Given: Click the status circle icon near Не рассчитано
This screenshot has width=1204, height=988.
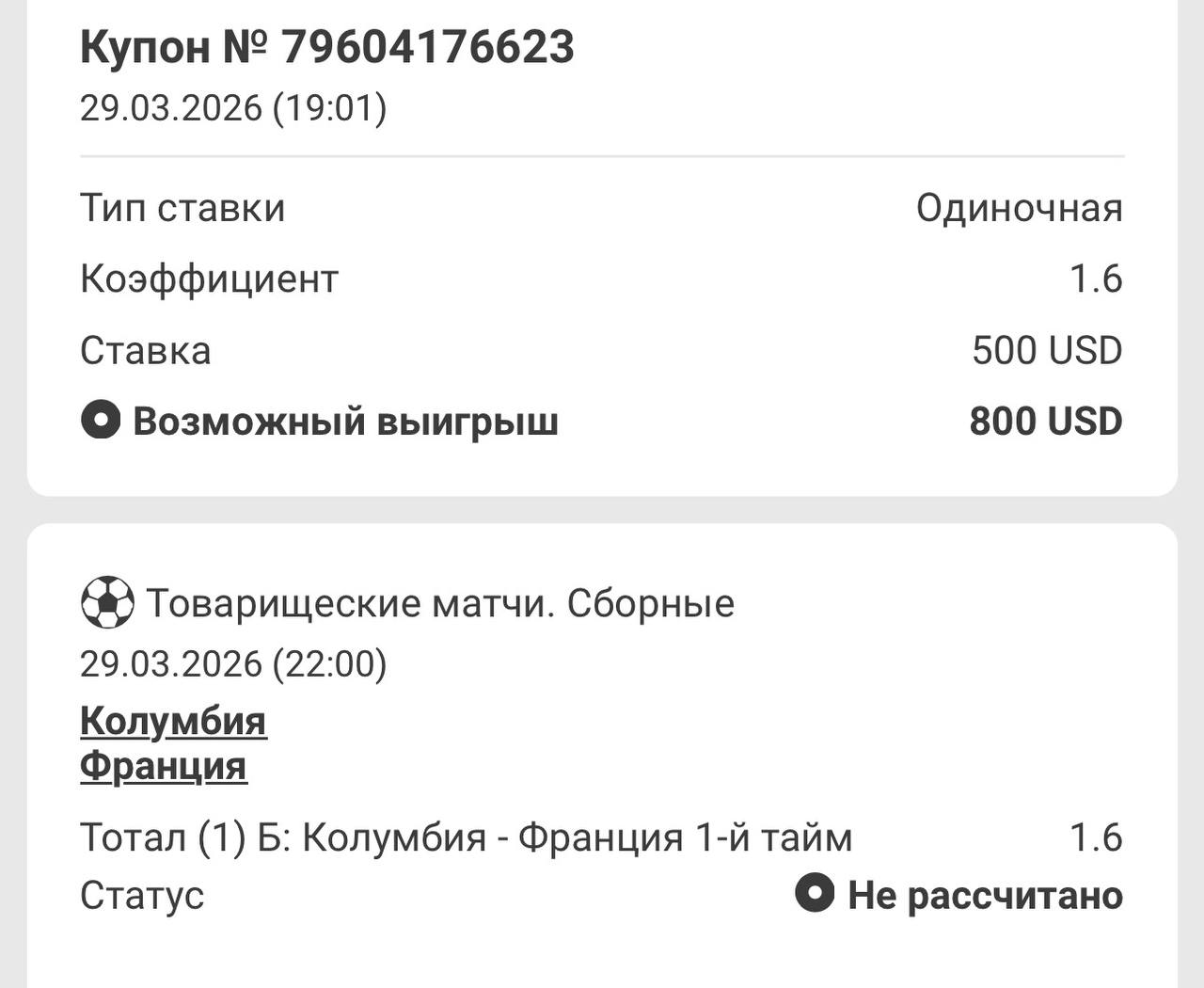Looking at the screenshot, I should pyautogui.click(x=815, y=893).
